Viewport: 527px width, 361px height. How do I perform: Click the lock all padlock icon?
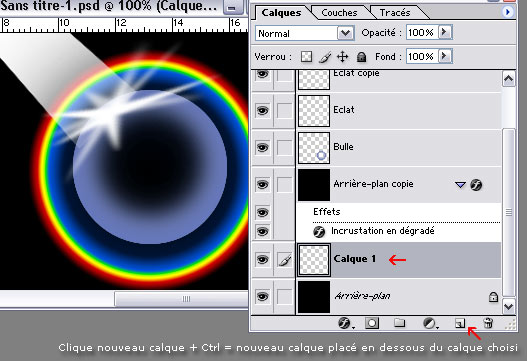(361, 57)
